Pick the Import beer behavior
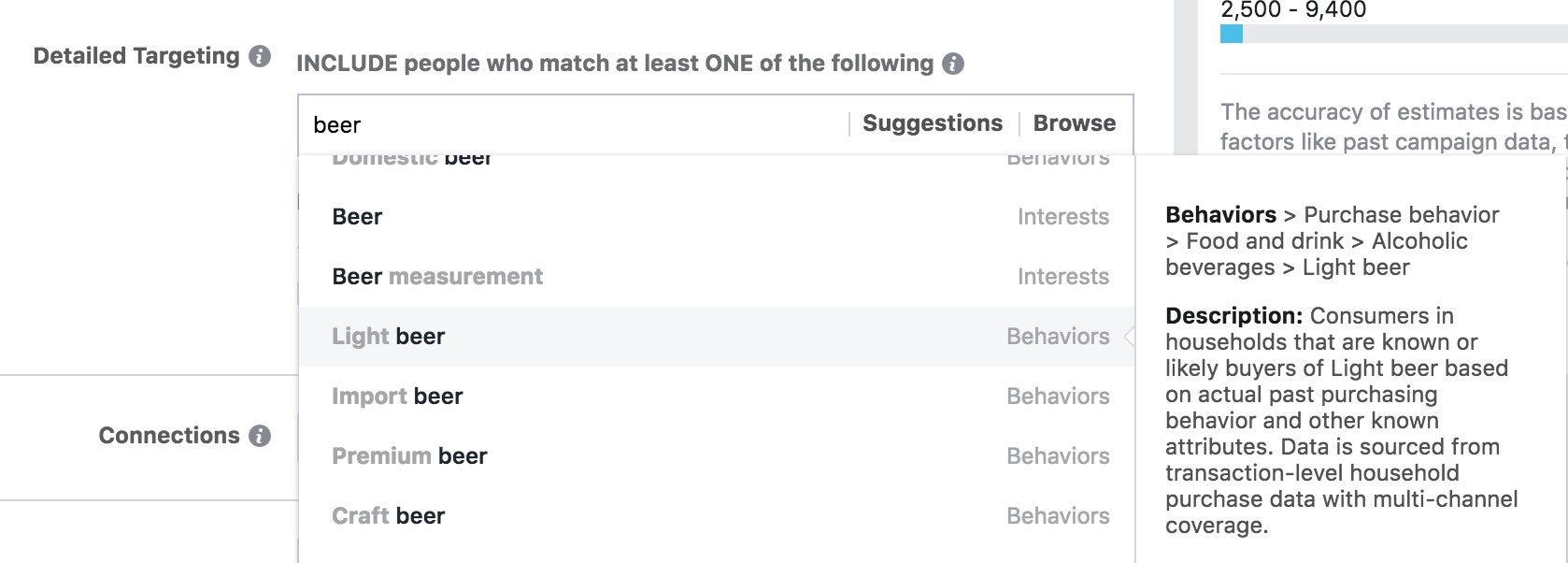1568x563 pixels. (397, 397)
